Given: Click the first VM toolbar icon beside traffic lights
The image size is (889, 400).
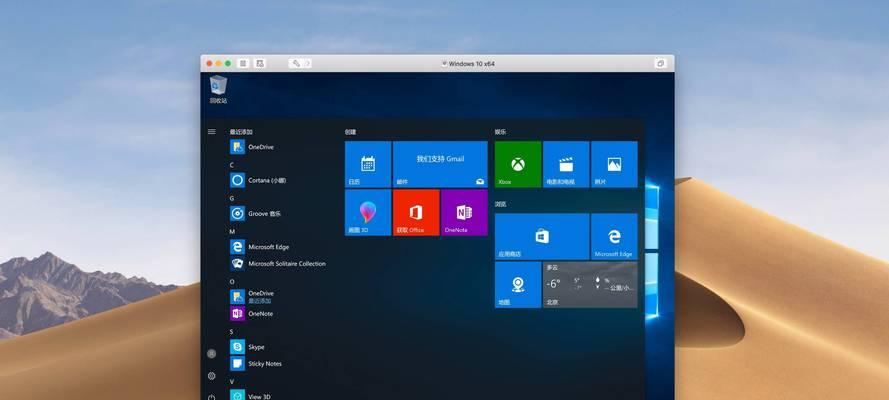Looking at the screenshot, I should pyautogui.click(x=243, y=63).
